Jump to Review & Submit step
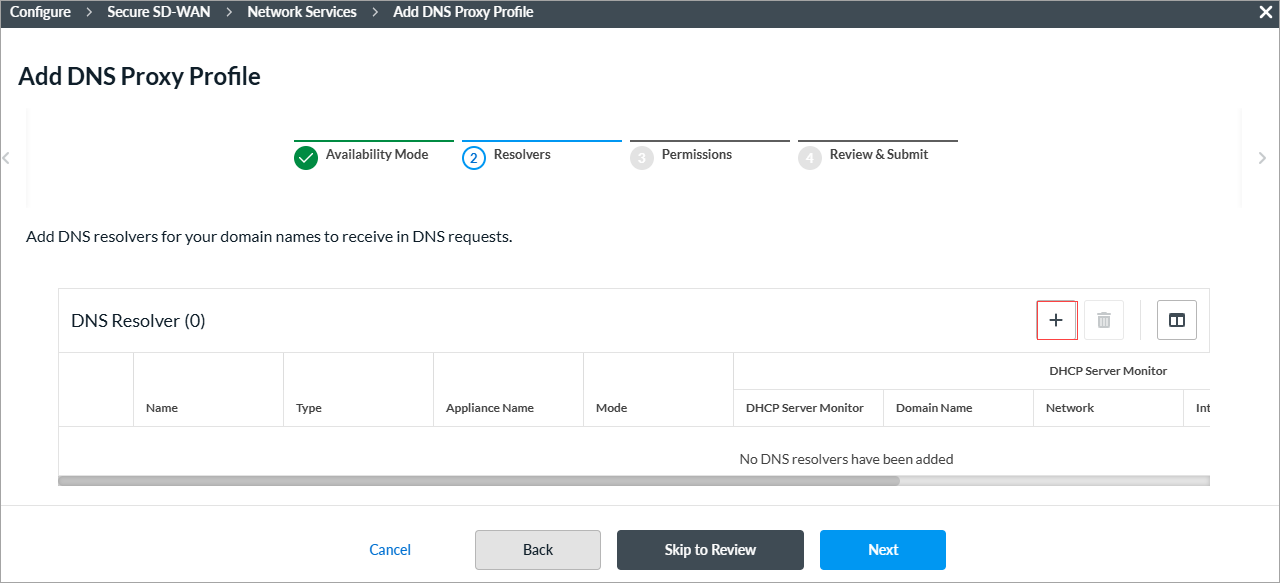Viewport: 1280px width, 583px height. coord(879,154)
